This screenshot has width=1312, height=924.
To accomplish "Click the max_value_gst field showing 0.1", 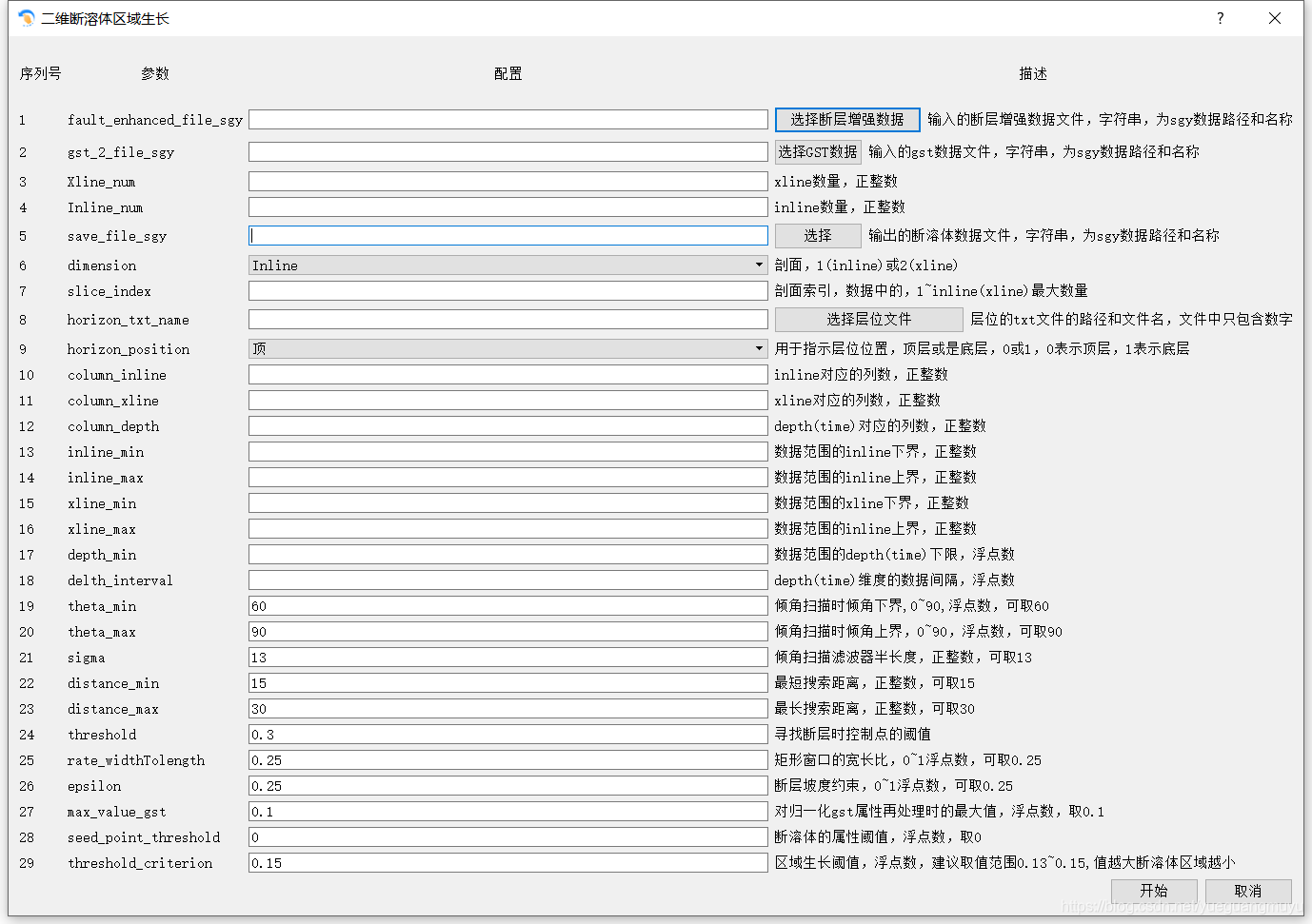I will [508, 811].
